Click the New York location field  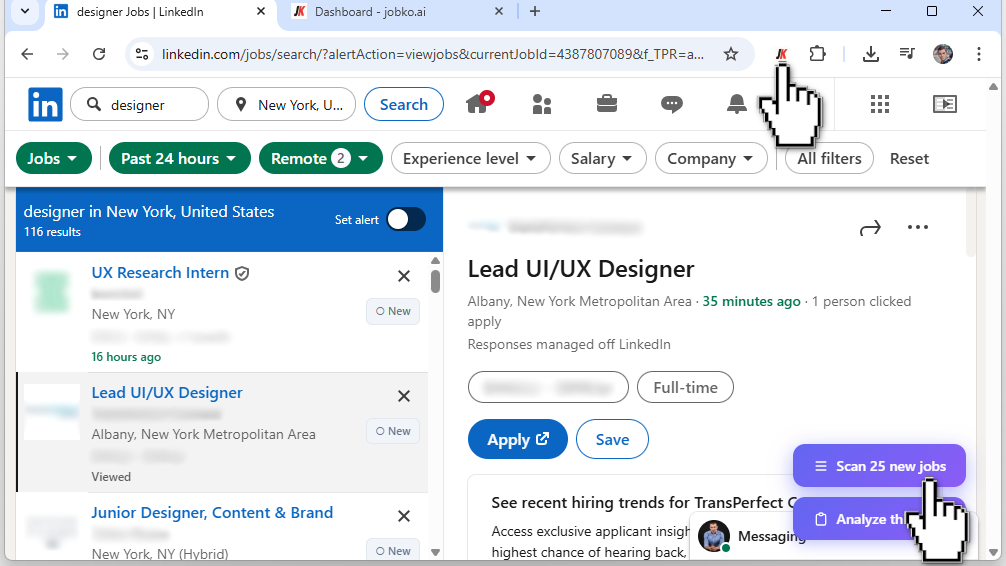tap(286, 105)
